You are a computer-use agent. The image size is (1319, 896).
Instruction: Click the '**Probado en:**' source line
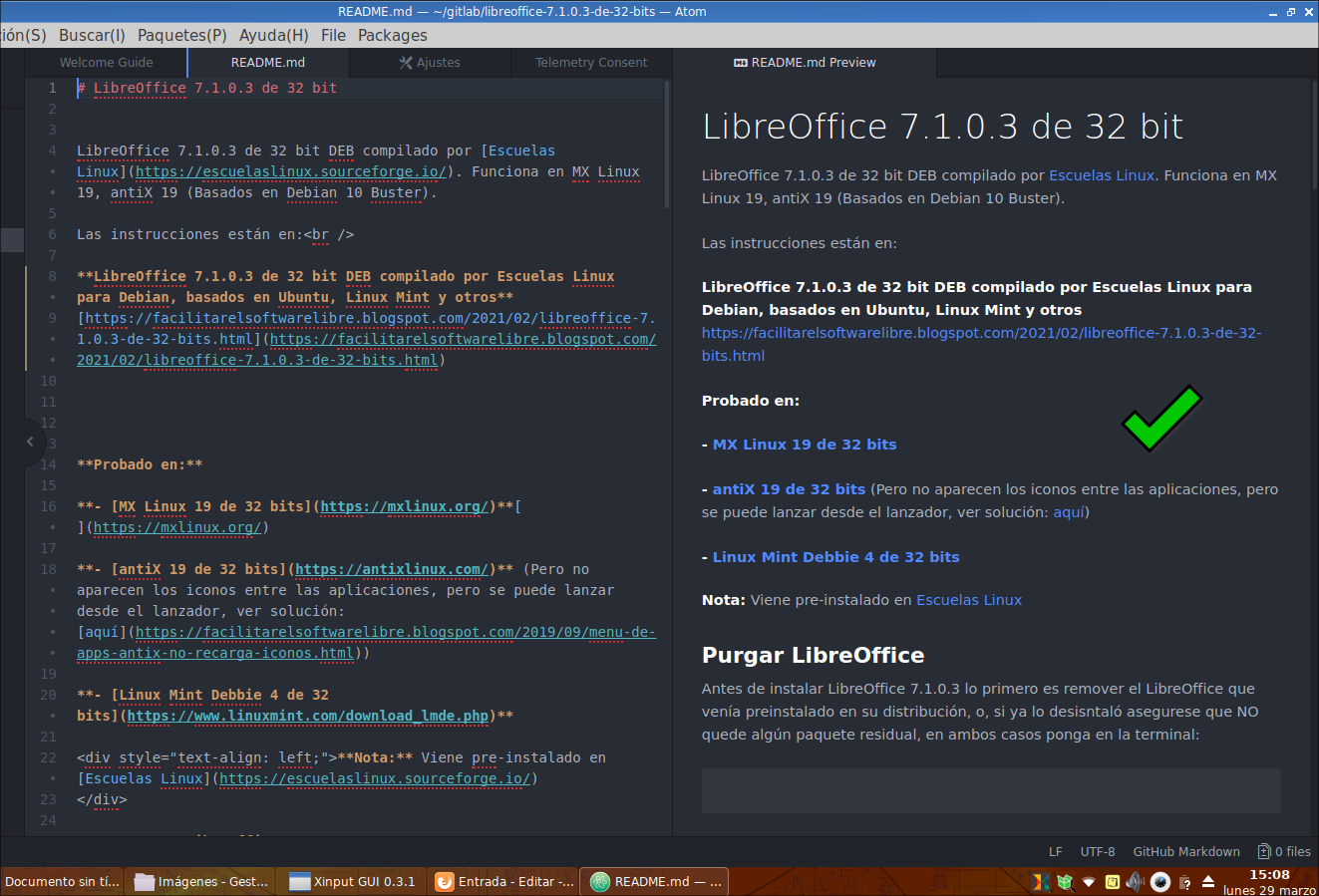pyautogui.click(x=140, y=464)
